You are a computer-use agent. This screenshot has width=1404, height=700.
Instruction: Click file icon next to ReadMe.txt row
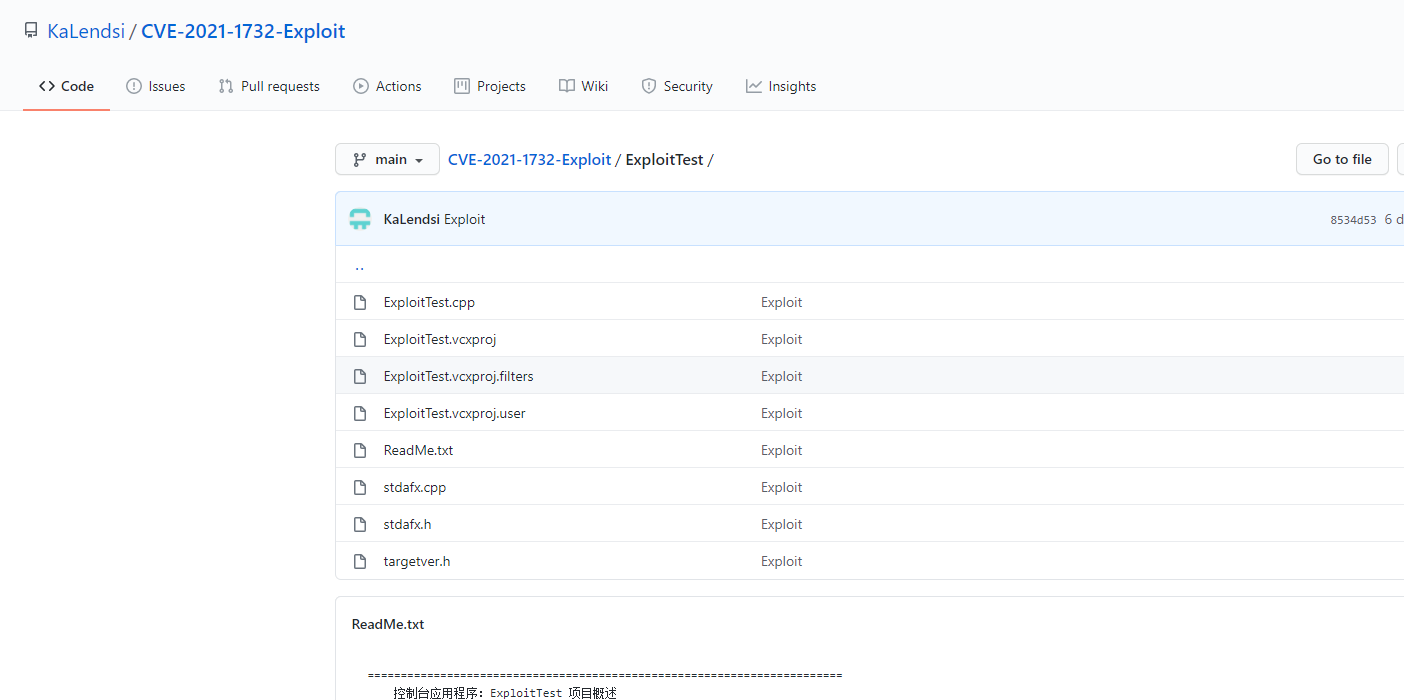pyautogui.click(x=360, y=450)
